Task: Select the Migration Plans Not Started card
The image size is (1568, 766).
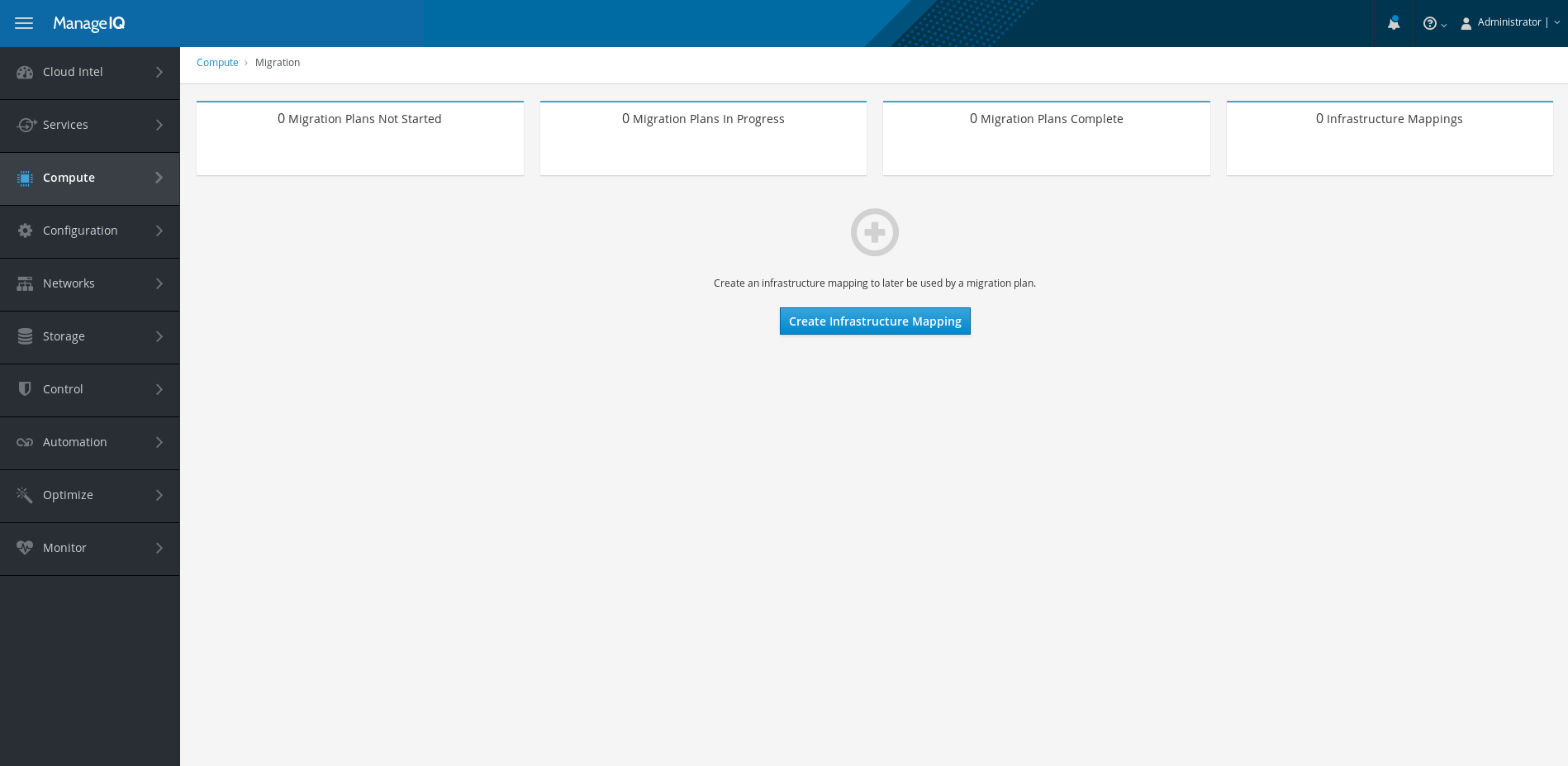Action: pyautogui.click(x=359, y=138)
